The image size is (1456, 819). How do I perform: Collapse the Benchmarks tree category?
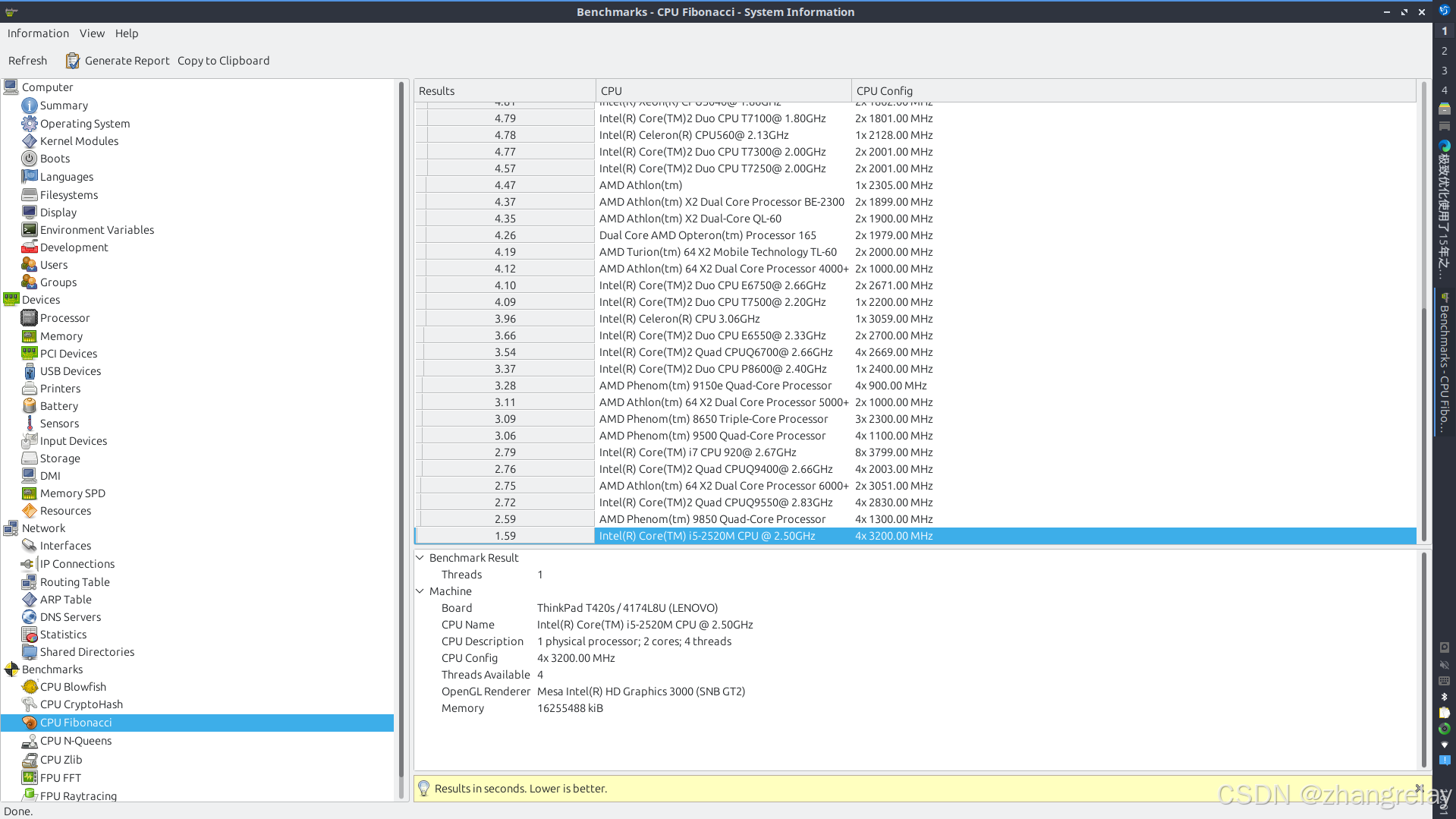click(11, 669)
